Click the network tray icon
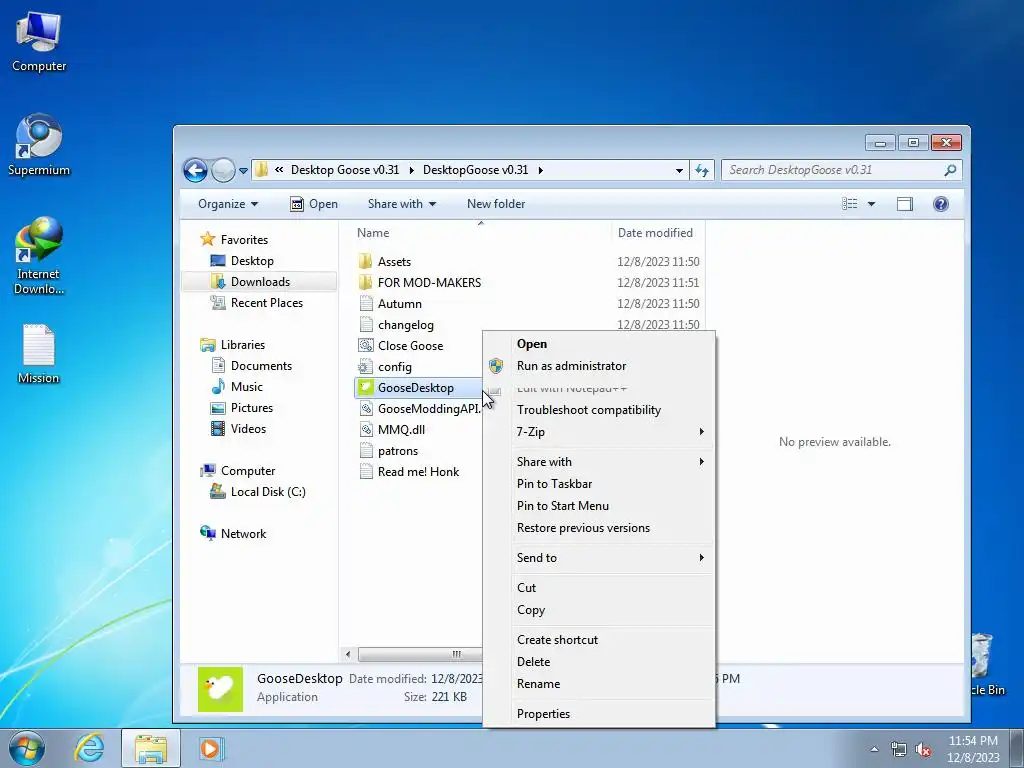The width and height of the screenshot is (1024, 768). [899, 749]
